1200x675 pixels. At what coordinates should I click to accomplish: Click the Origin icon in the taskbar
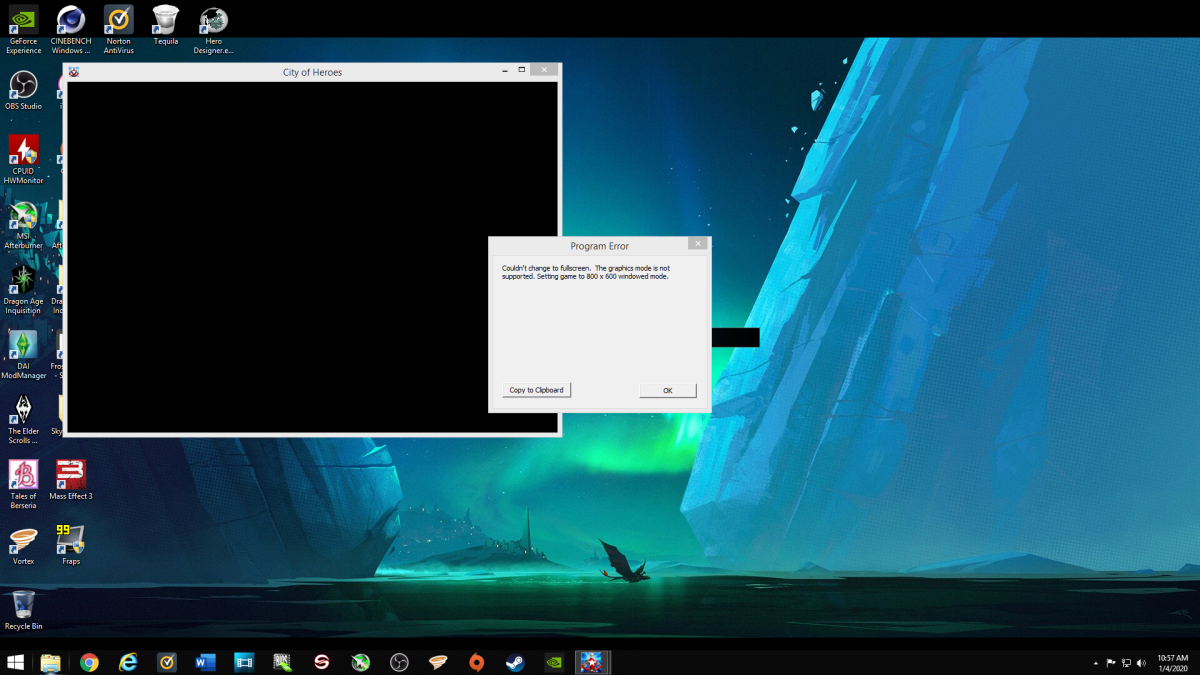(476, 662)
